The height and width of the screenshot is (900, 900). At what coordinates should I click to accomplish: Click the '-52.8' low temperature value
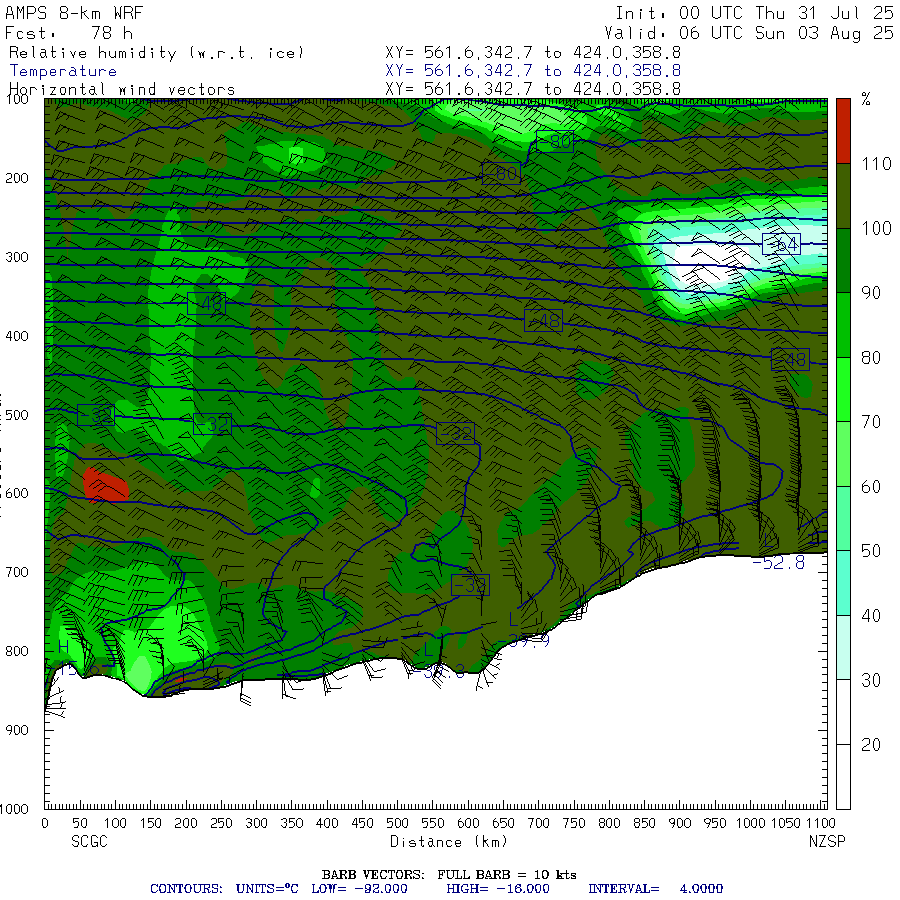[x=778, y=563]
